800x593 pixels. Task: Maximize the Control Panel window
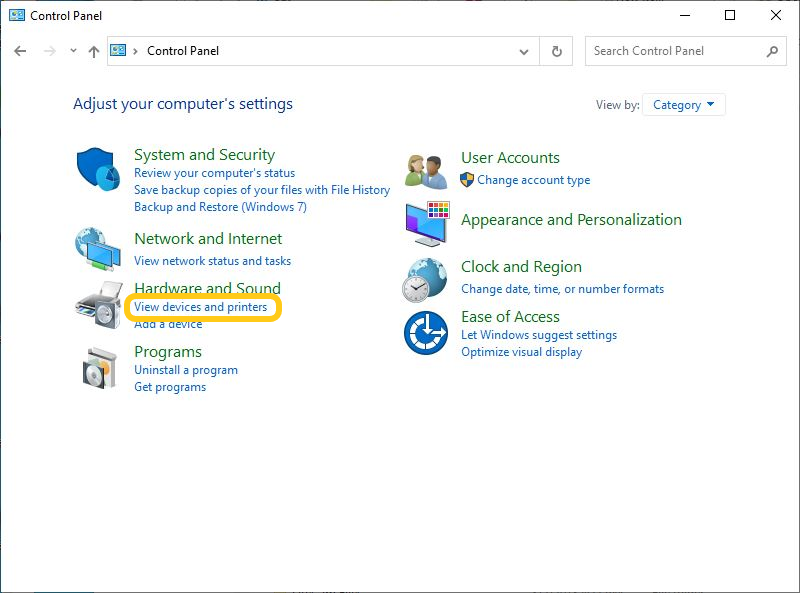(x=730, y=15)
